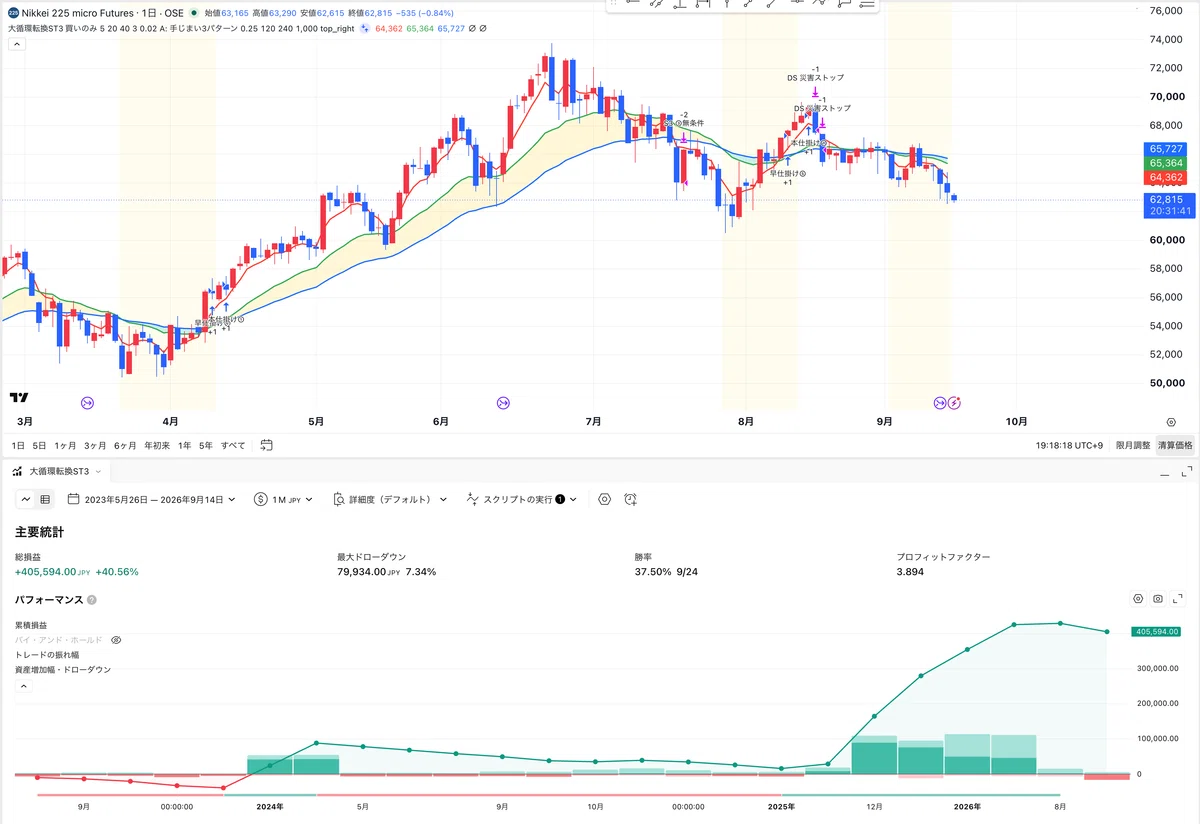The image size is (1200, 824).
Task: Click the red 64,362 price label
Action: pos(1166,177)
